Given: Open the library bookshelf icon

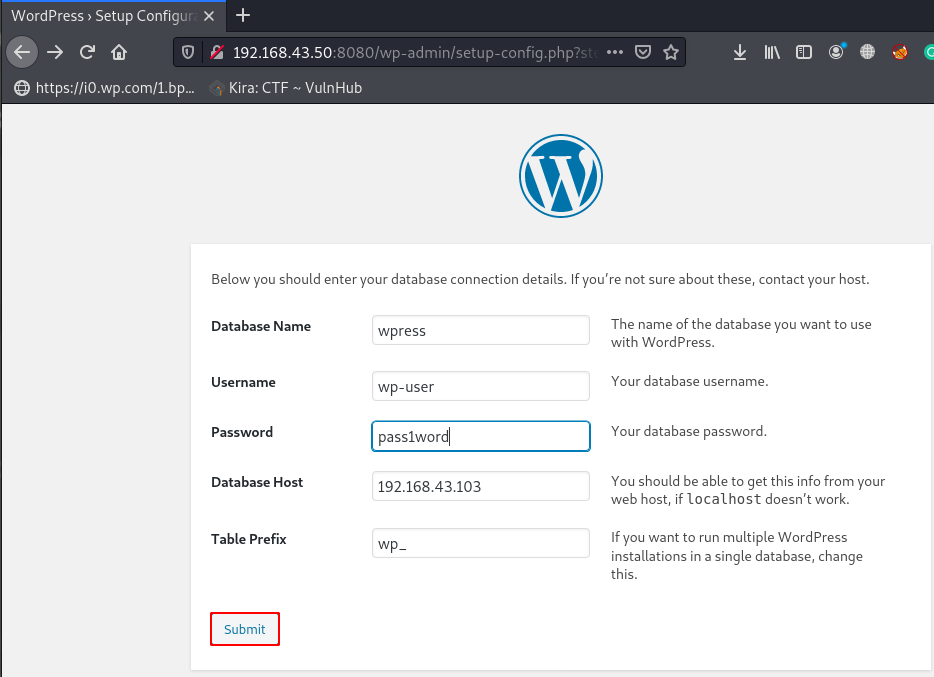Looking at the screenshot, I should tap(772, 52).
